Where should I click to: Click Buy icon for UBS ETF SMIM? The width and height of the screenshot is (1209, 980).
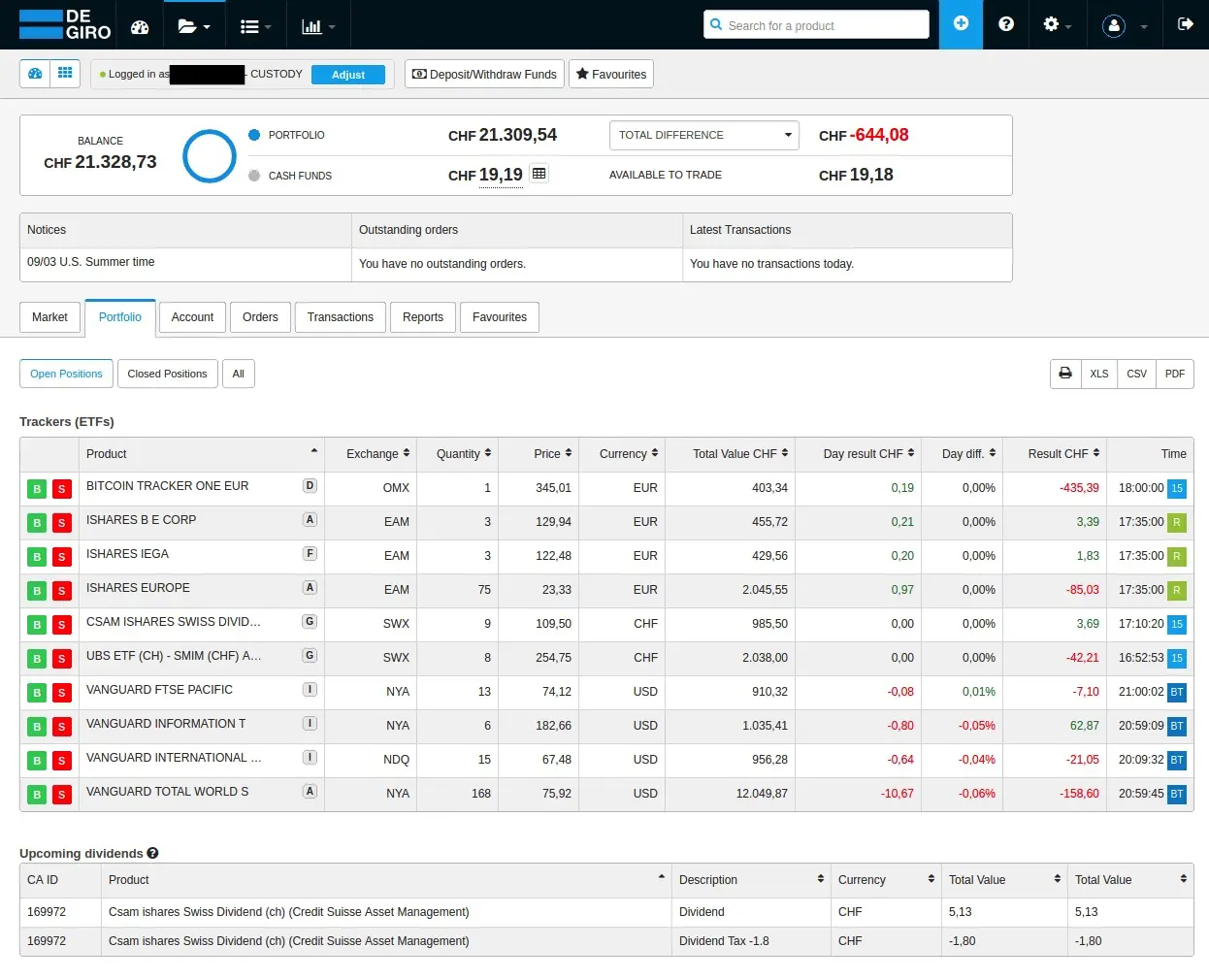tap(37, 659)
